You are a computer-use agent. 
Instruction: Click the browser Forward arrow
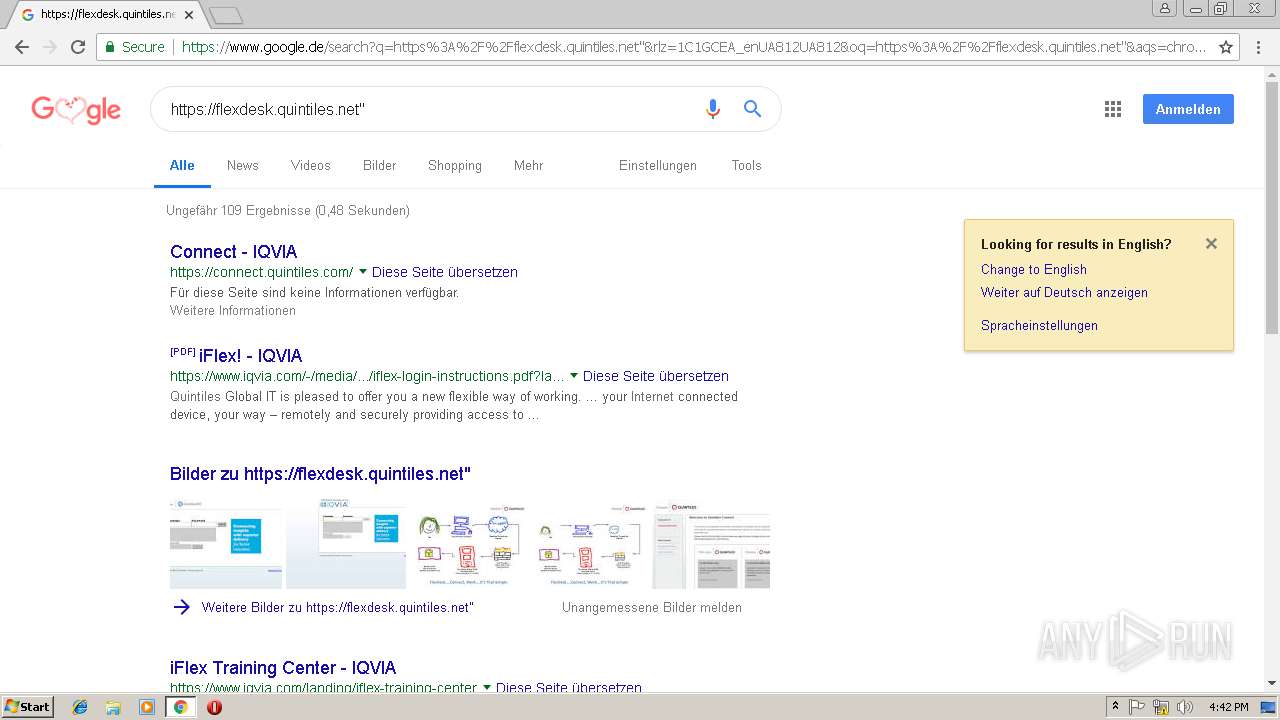coord(50,47)
